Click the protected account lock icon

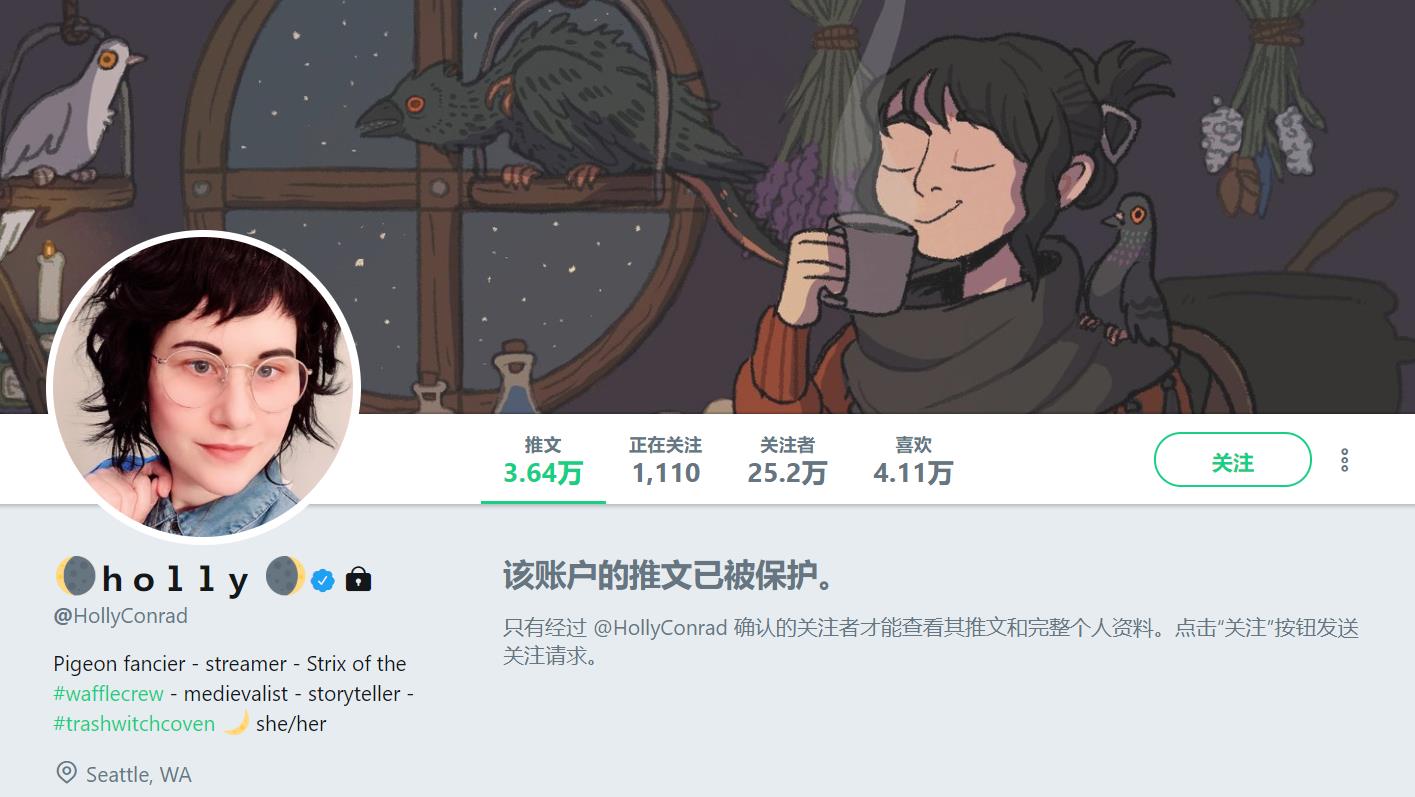click(358, 579)
